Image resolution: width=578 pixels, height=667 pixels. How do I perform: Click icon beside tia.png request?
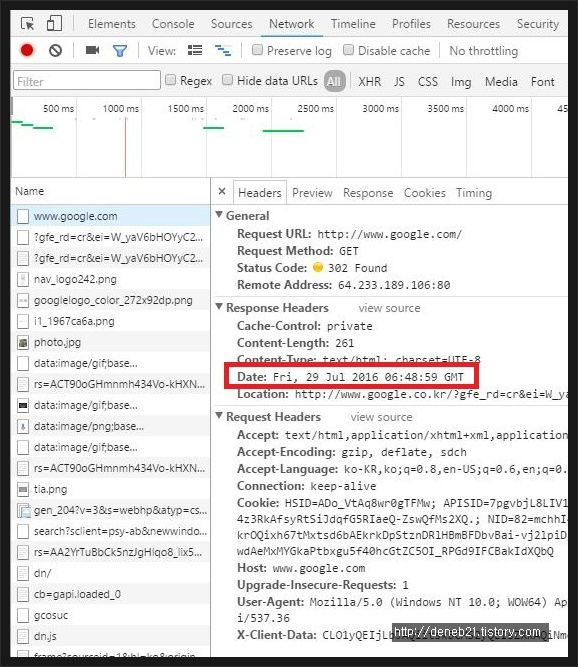pos(23,490)
